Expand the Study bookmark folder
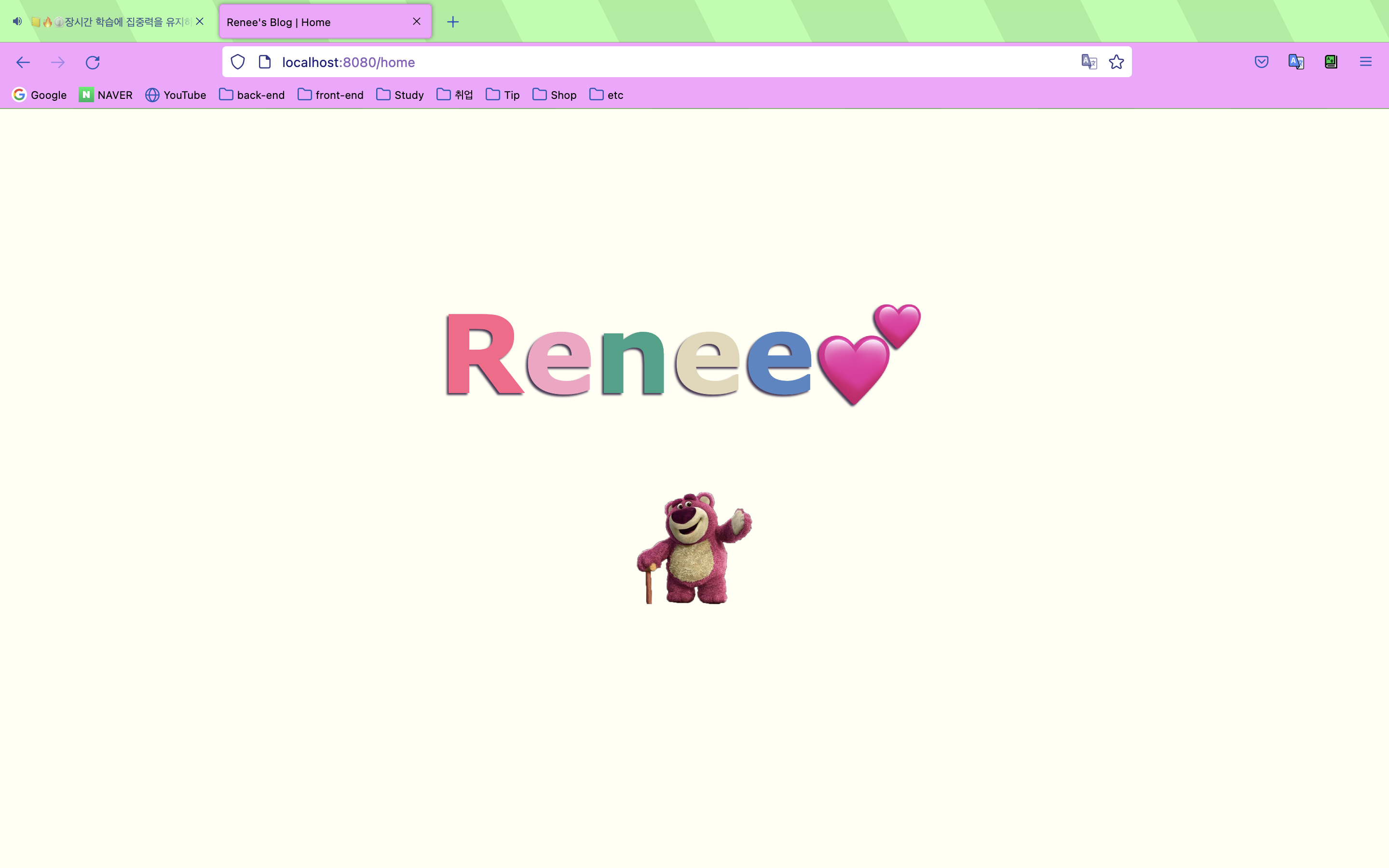1389x868 pixels. coord(400,95)
